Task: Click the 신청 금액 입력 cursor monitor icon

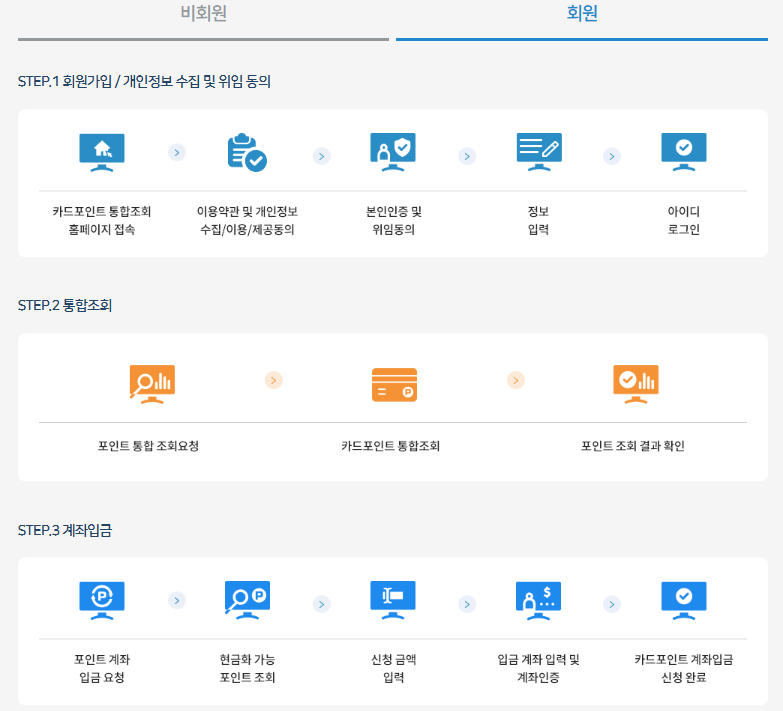Action: tap(393, 601)
